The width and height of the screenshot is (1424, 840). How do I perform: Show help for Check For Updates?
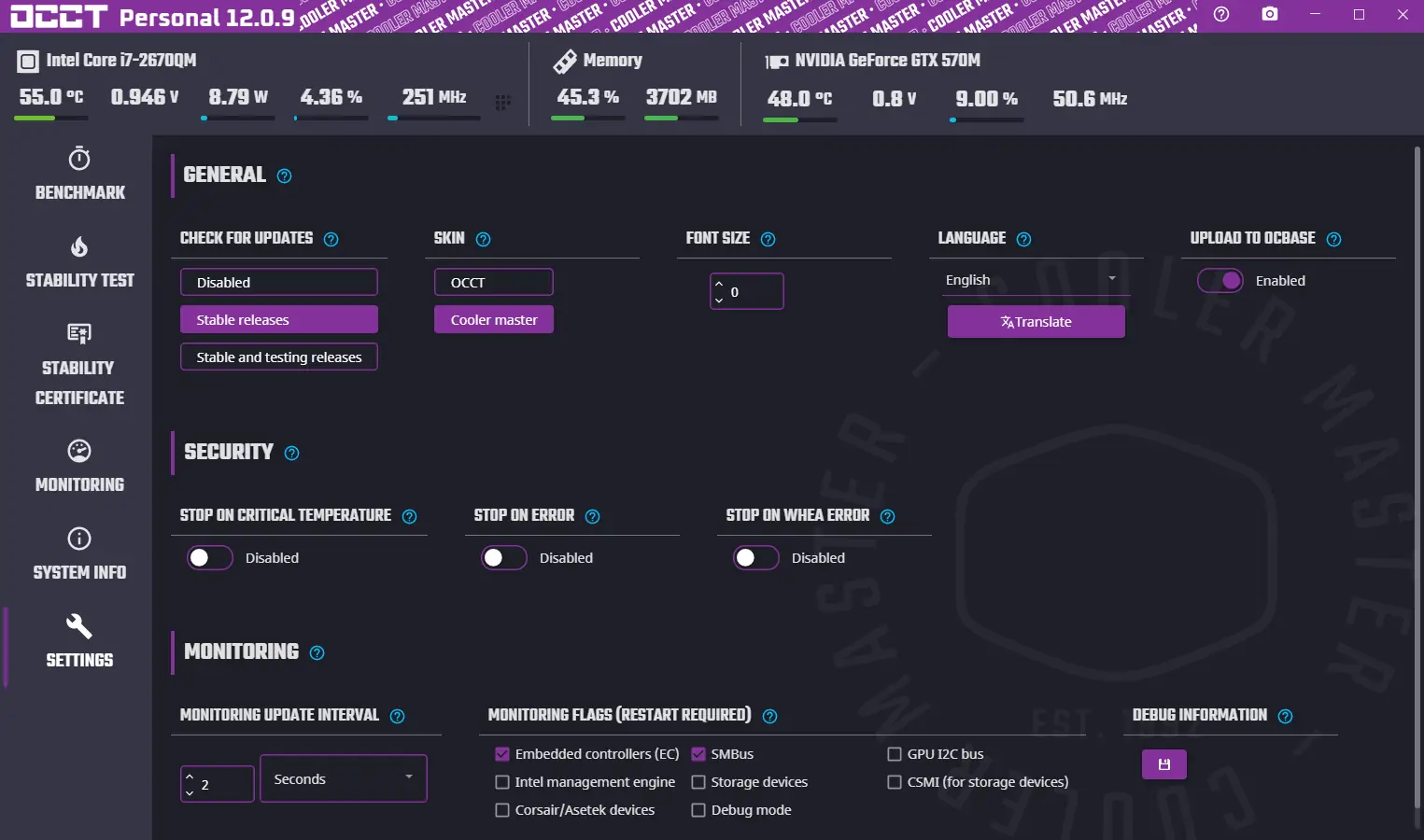point(331,240)
